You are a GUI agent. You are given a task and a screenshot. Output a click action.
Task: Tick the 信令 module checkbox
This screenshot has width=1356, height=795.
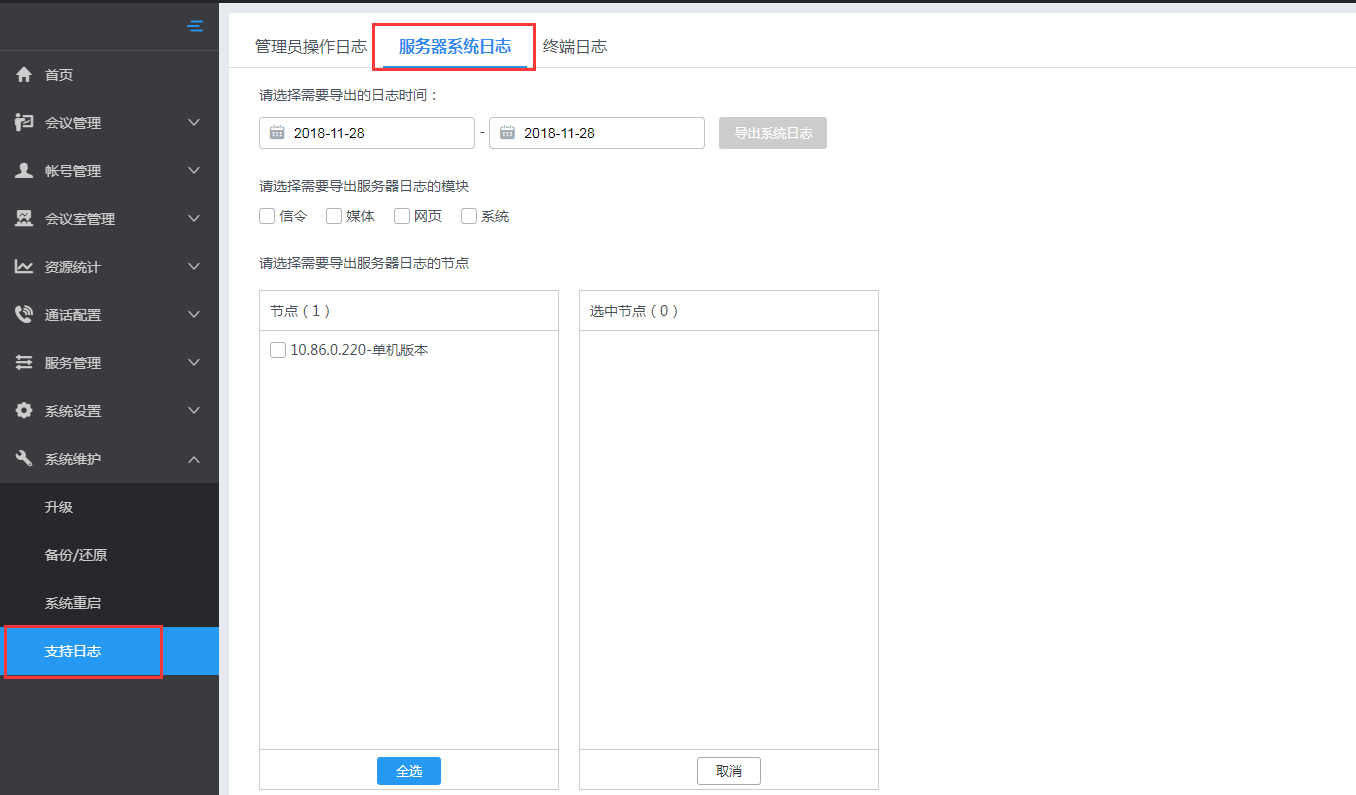point(267,216)
